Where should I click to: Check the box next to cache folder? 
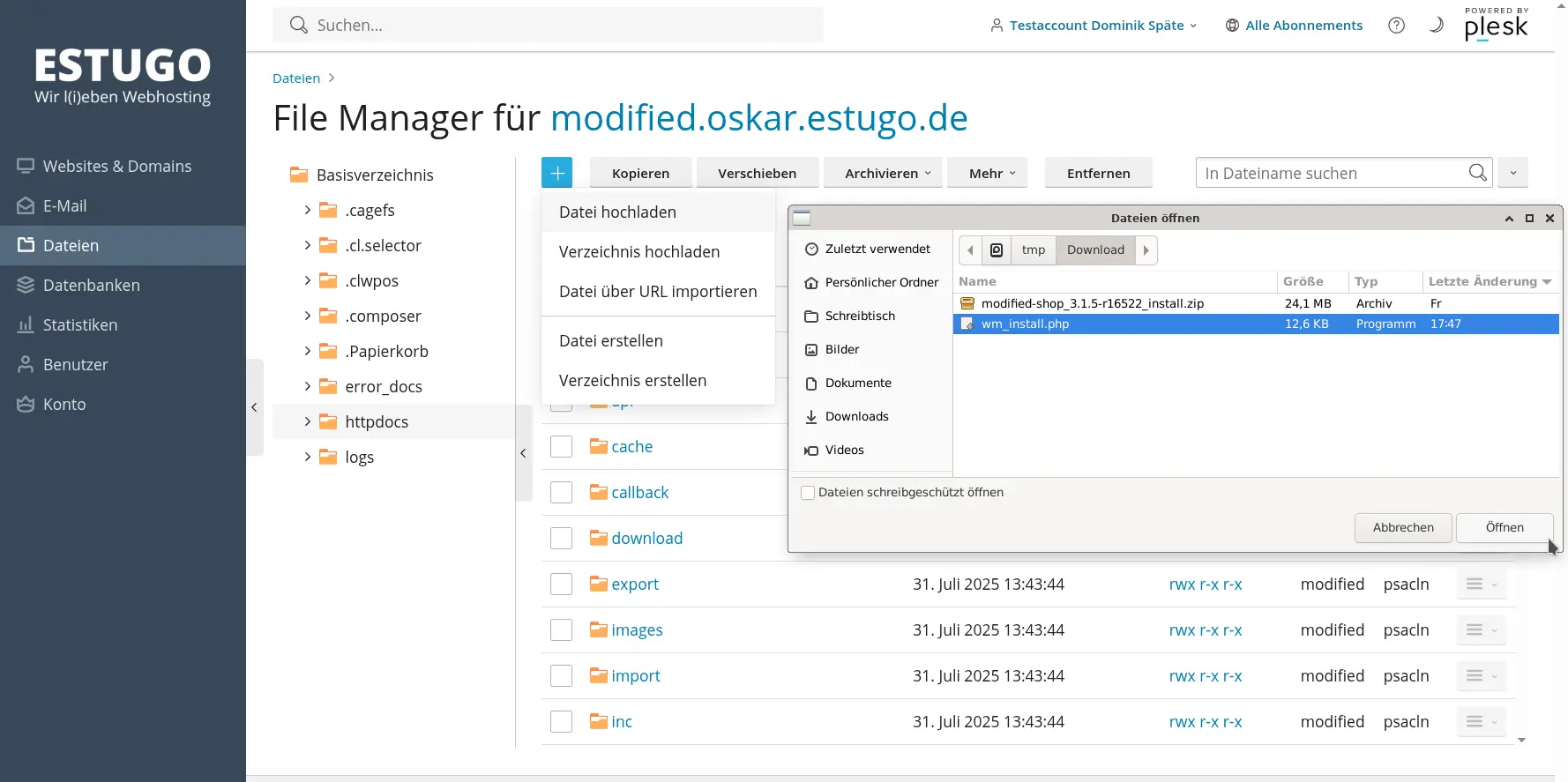(562, 447)
